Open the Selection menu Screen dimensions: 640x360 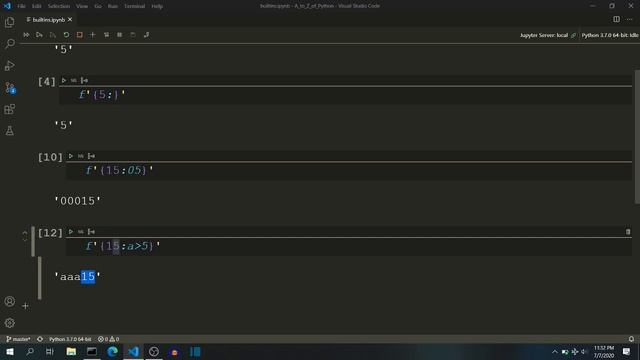(59, 6)
